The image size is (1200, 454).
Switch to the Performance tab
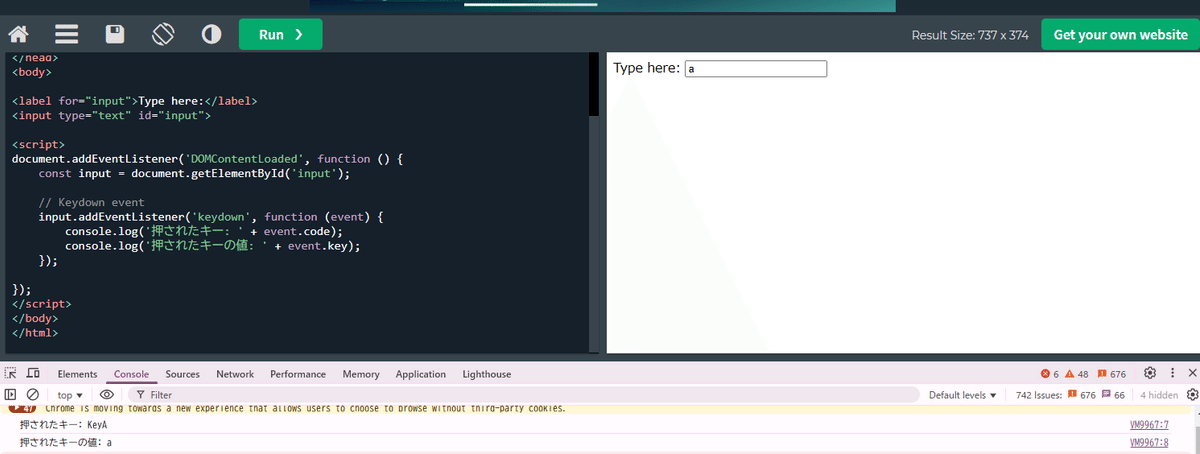click(x=298, y=374)
